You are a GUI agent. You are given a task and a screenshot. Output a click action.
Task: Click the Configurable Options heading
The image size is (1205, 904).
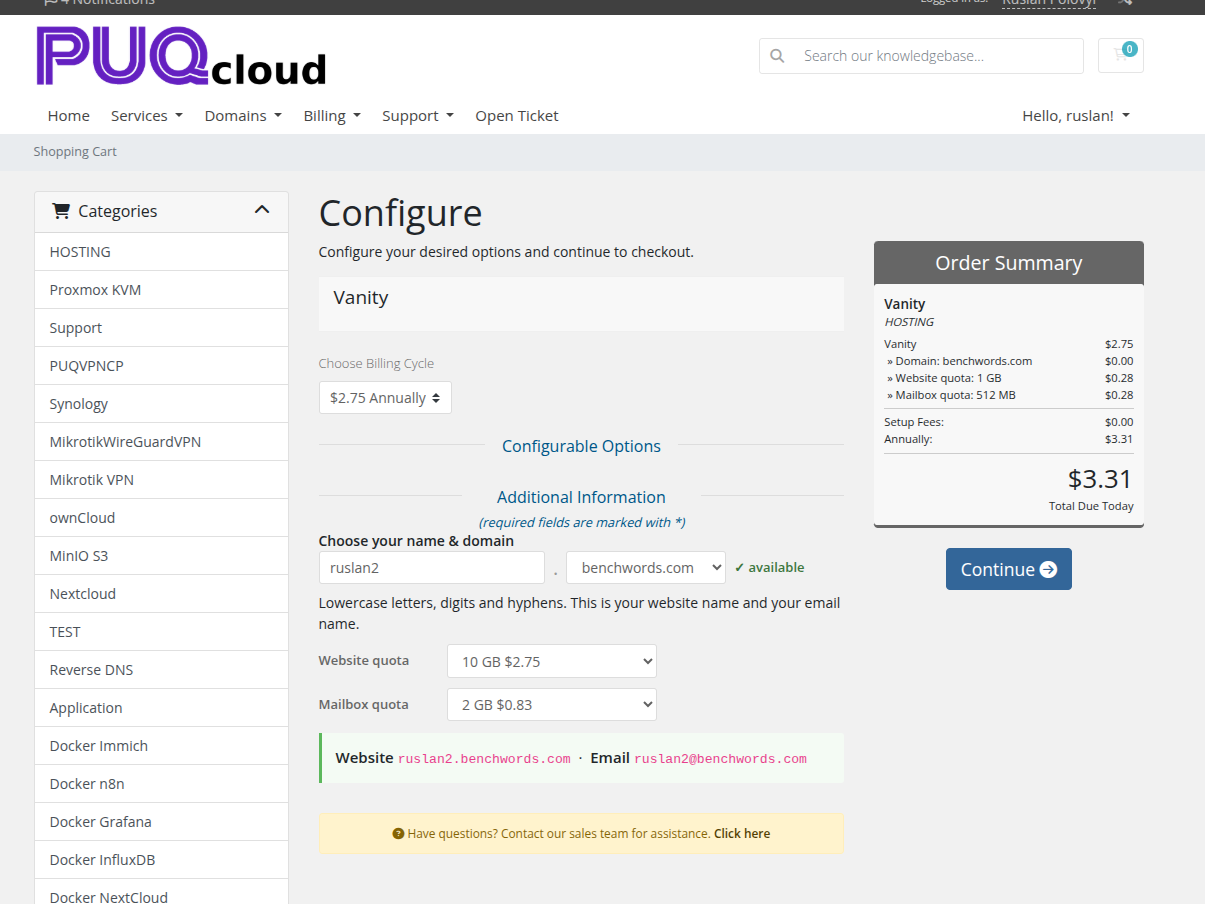(x=581, y=446)
